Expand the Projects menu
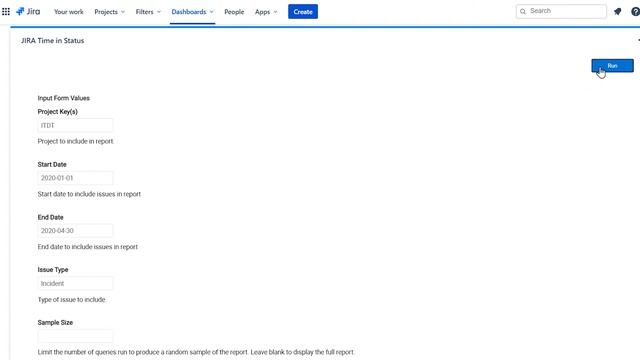The width and height of the screenshot is (640, 360). point(109,12)
